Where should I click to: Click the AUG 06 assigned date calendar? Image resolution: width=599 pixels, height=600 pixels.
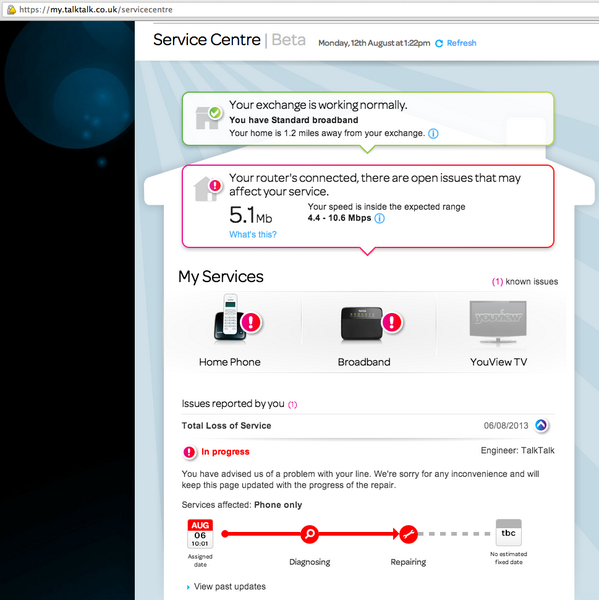(x=200, y=534)
